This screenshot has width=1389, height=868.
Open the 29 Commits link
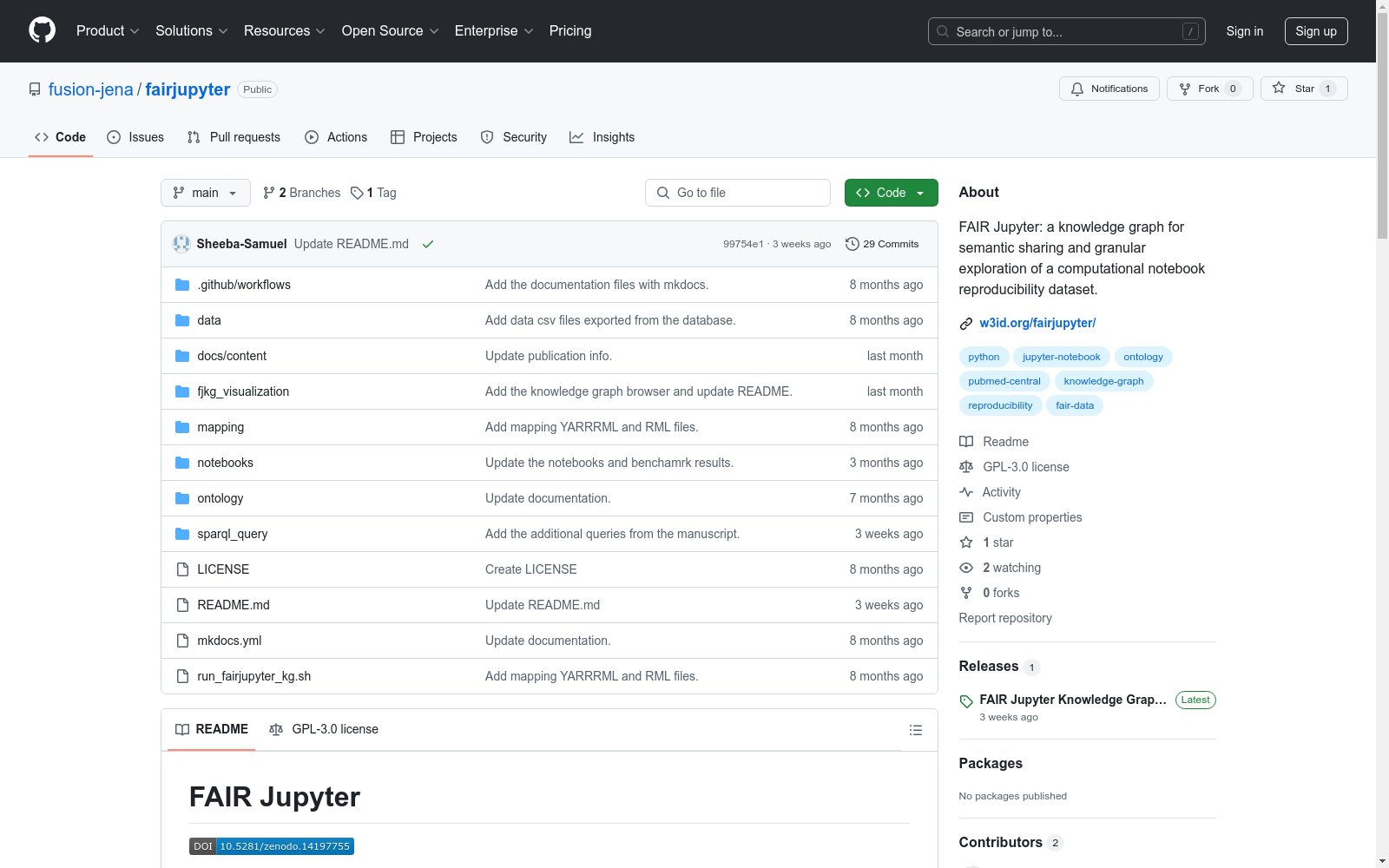(882, 244)
